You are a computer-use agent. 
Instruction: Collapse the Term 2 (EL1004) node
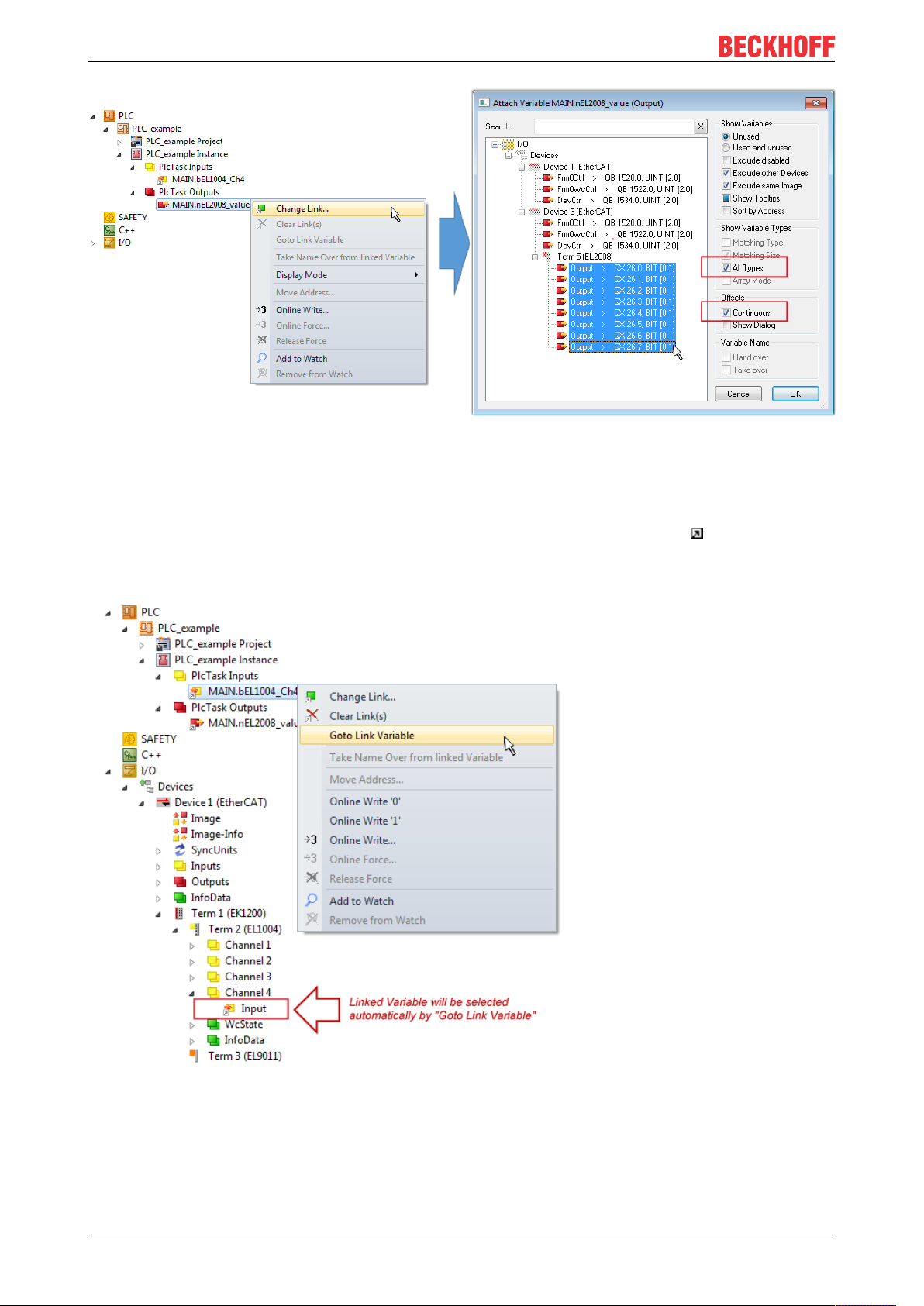tap(175, 929)
